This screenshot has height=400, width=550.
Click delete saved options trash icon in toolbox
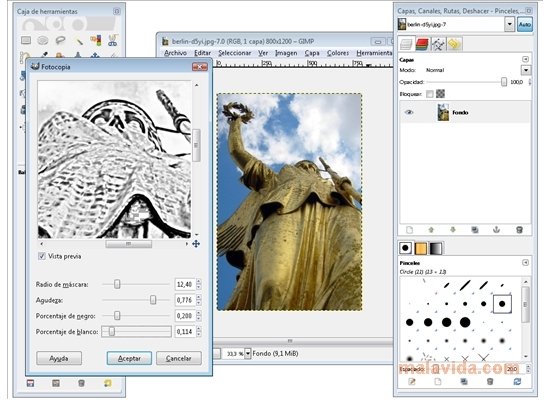coord(81,383)
